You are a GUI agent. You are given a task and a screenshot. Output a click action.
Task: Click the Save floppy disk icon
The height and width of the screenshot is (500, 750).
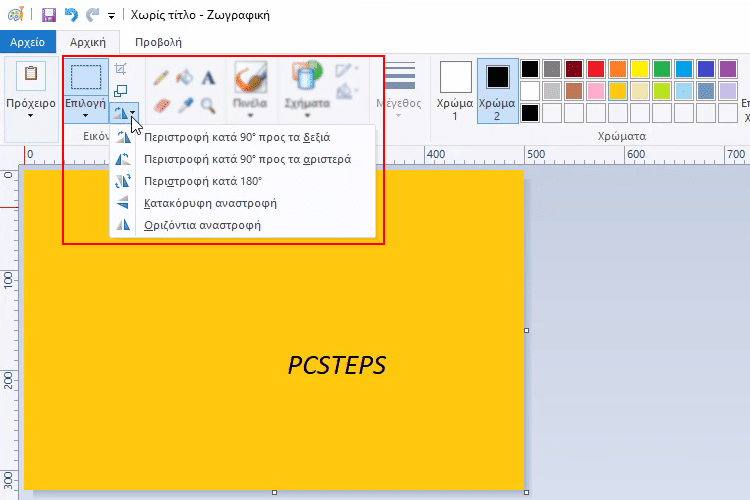[49, 15]
